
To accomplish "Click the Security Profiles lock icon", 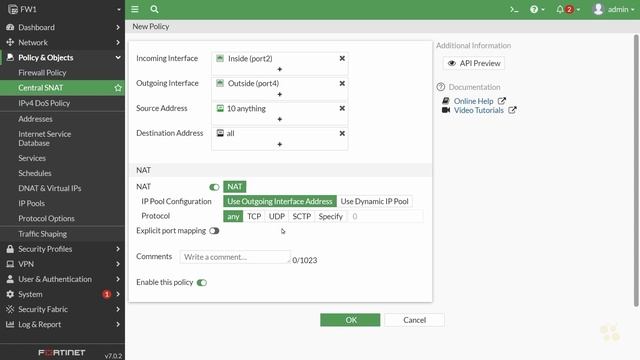I will [10, 249].
